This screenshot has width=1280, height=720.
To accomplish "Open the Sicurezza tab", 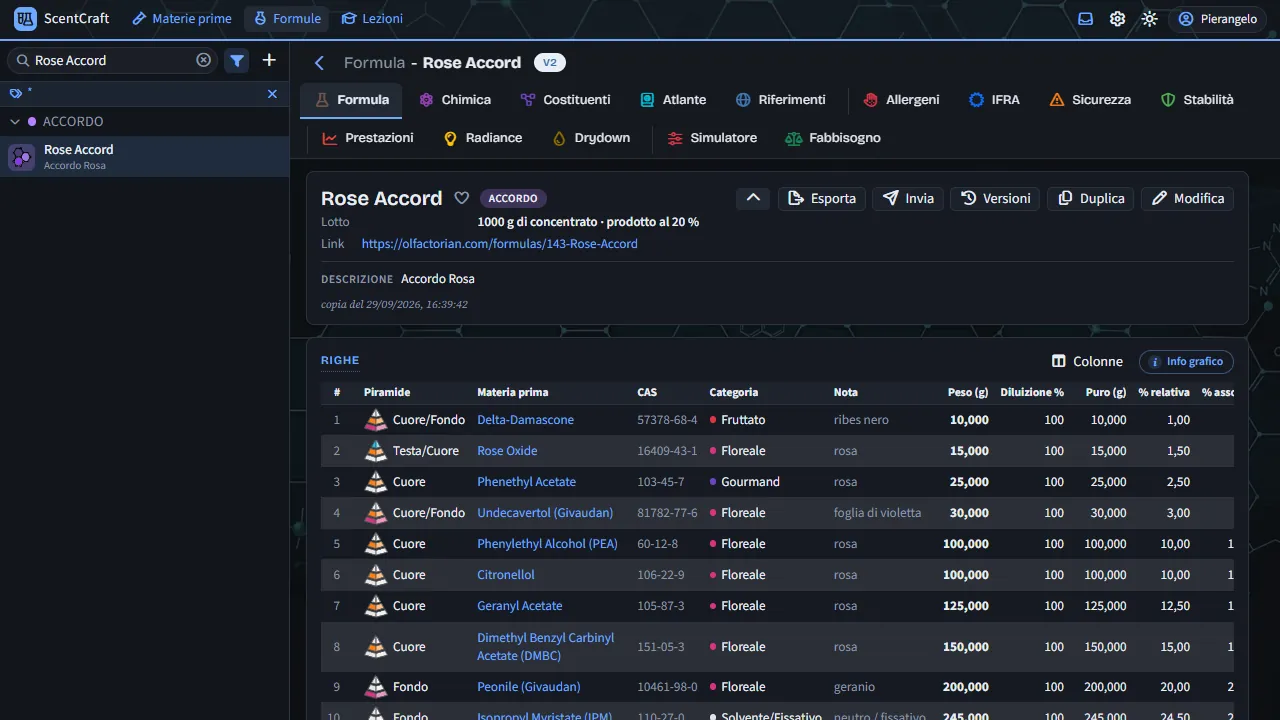I will tap(1090, 100).
